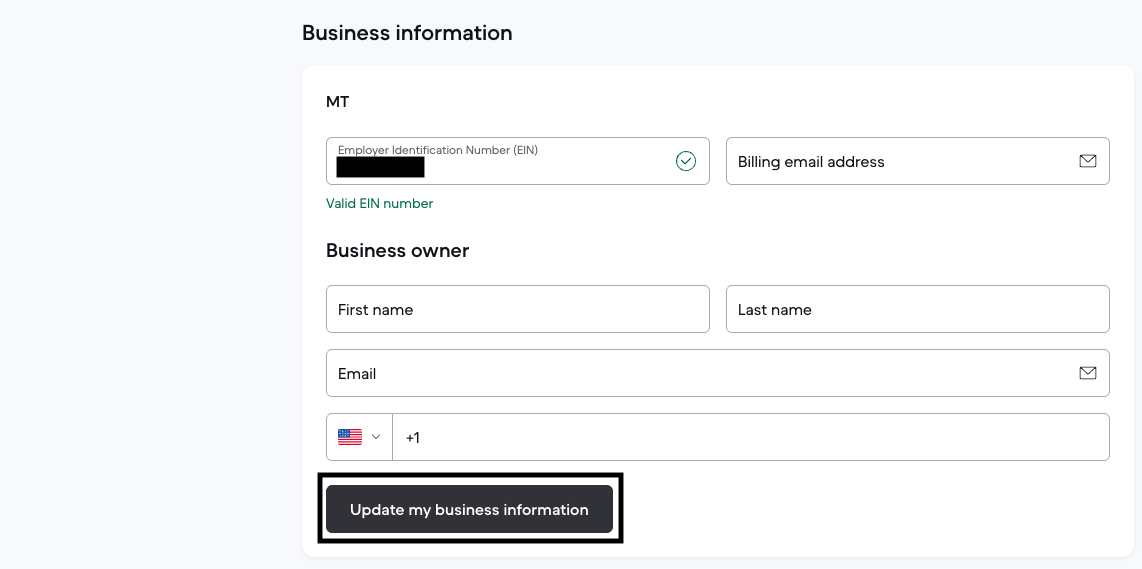The width and height of the screenshot is (1142, 569).
Task: Click into the Billing email address field
Action: click(x=900, y=162)
